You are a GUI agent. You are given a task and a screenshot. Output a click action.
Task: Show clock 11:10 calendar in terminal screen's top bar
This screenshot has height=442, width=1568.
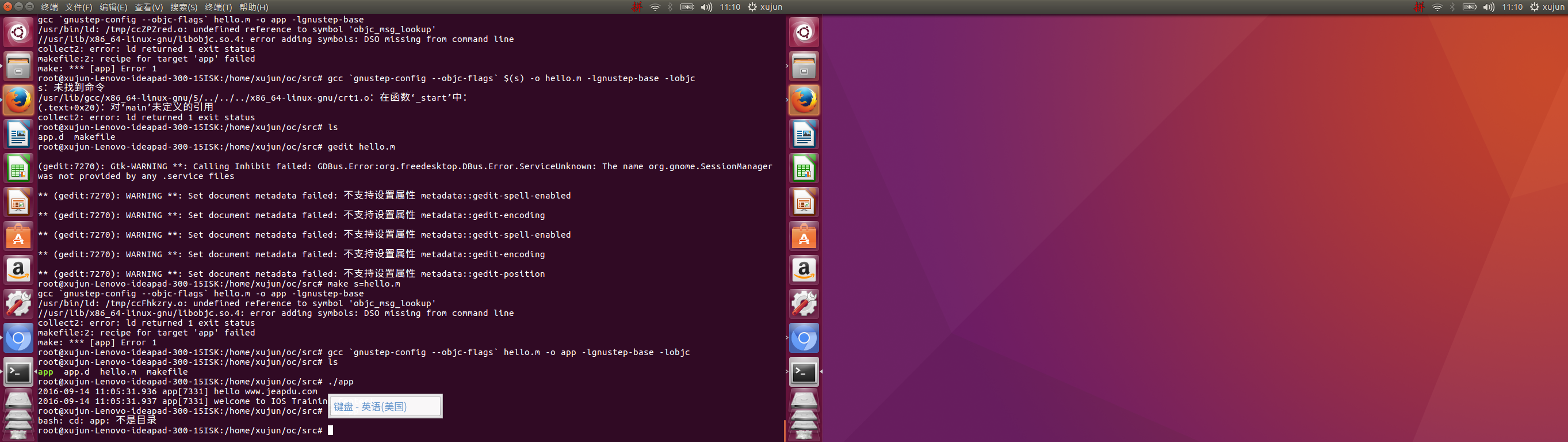pyautogui.click(x=730, y=7)
